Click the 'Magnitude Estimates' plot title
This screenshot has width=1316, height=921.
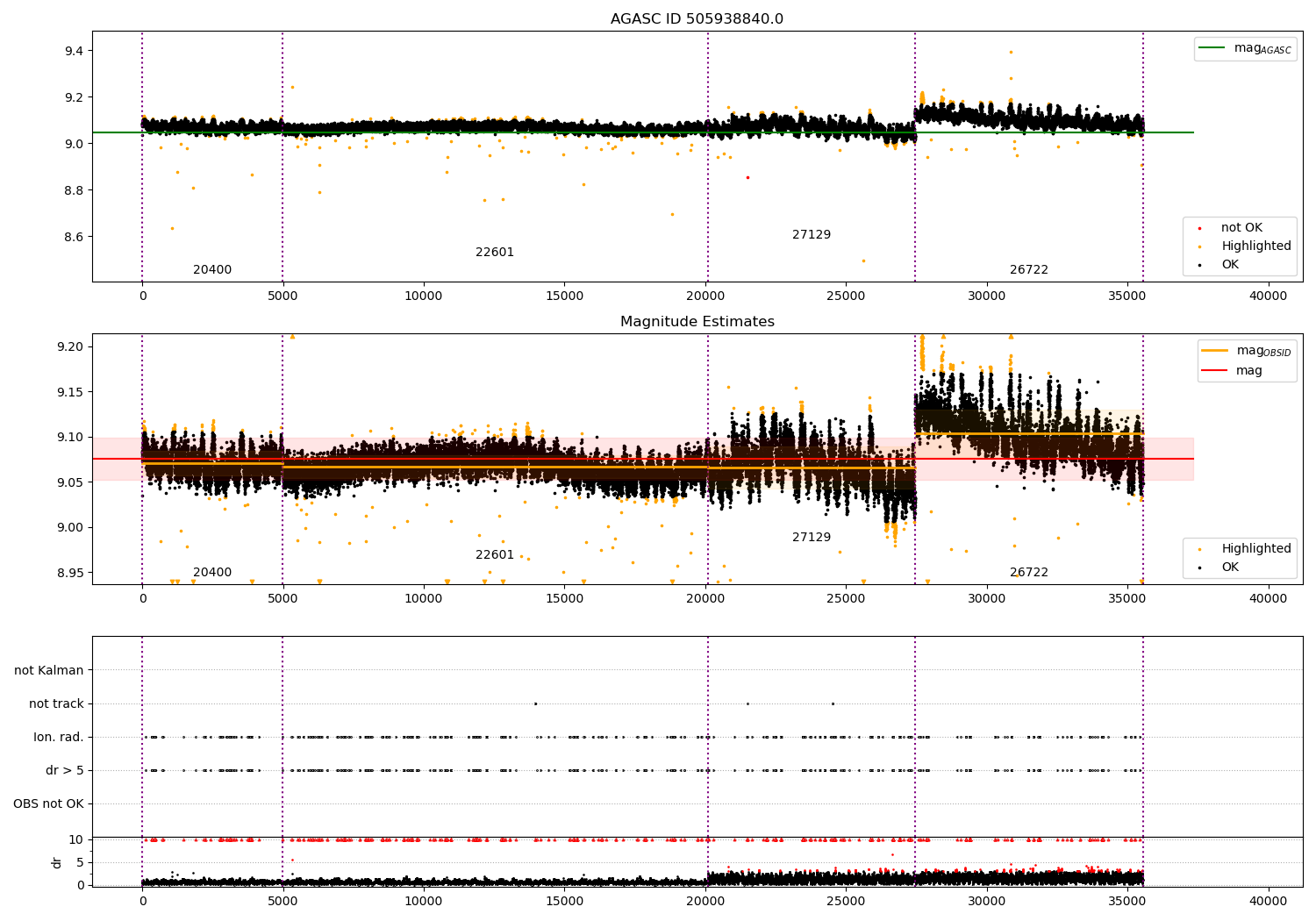click(697, 322)
